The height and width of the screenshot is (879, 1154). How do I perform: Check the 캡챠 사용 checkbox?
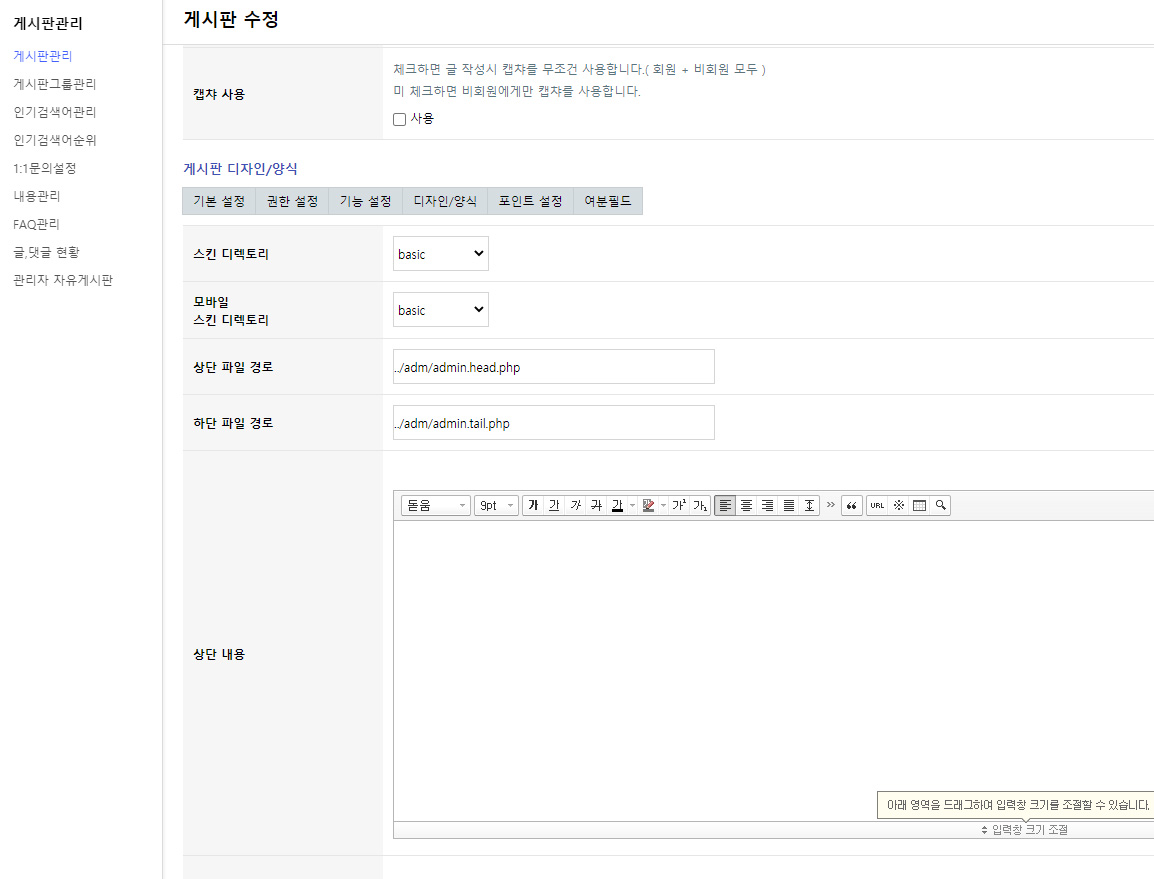(x=400, y=119)
